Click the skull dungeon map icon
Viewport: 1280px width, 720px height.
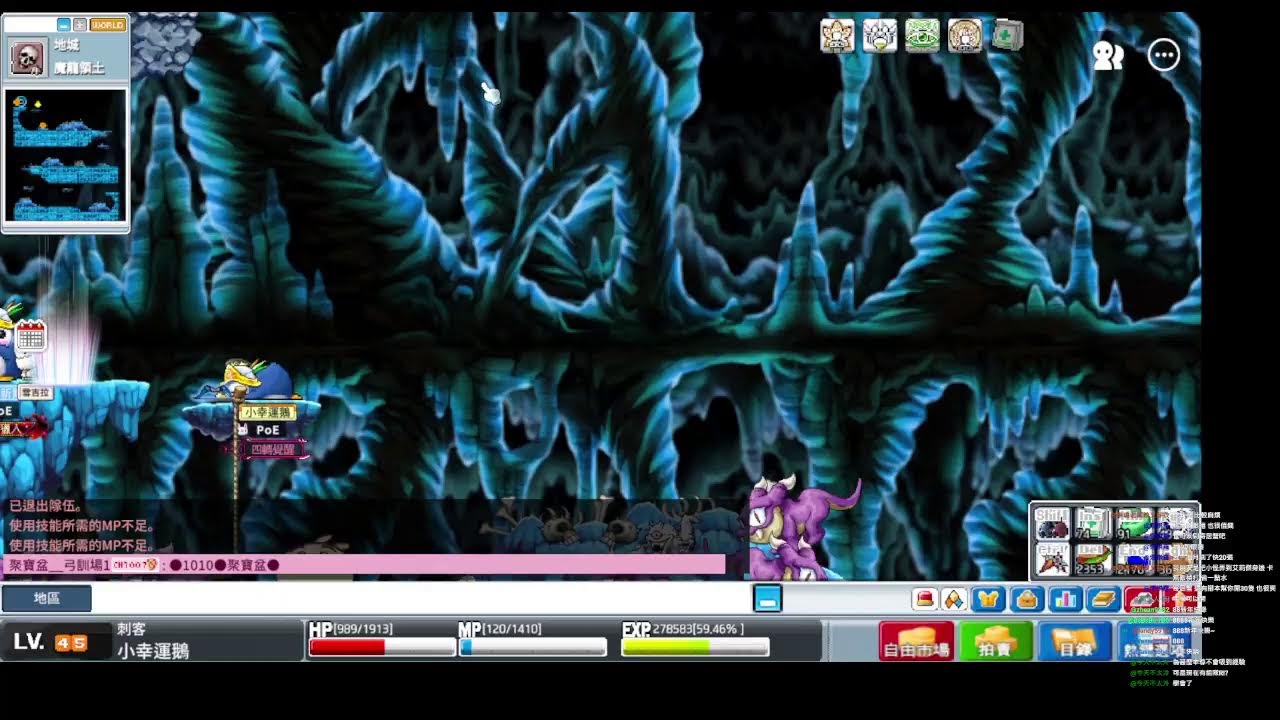point(27,58)
